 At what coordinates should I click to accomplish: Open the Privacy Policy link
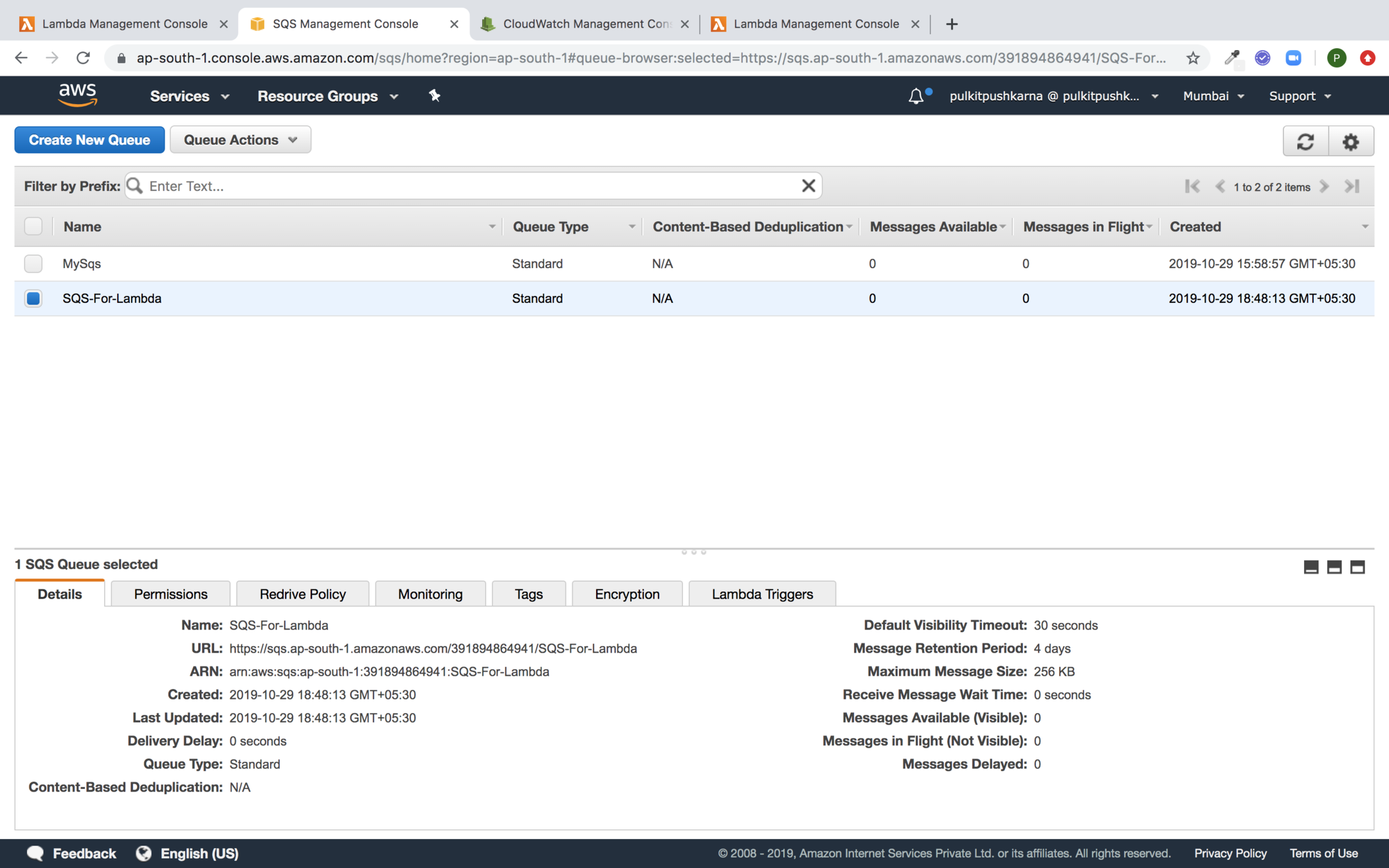point(1230,853)
